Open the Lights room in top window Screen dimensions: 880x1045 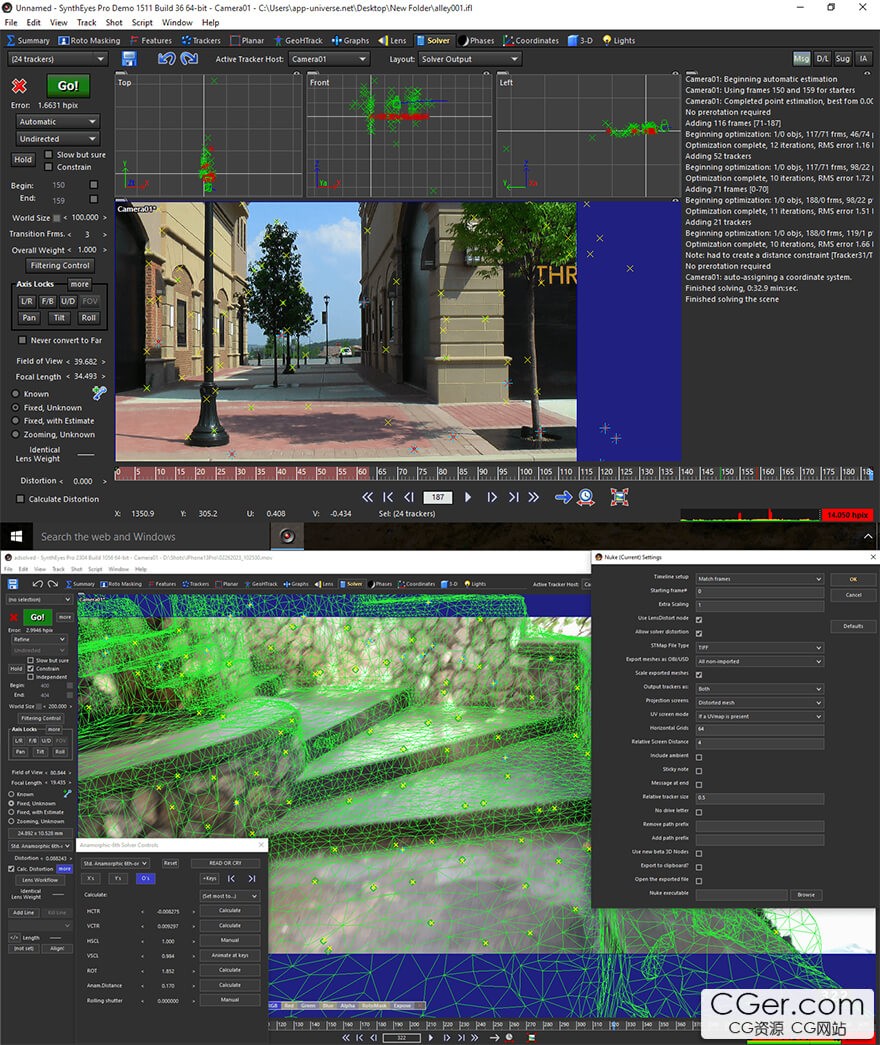(619, 41)
